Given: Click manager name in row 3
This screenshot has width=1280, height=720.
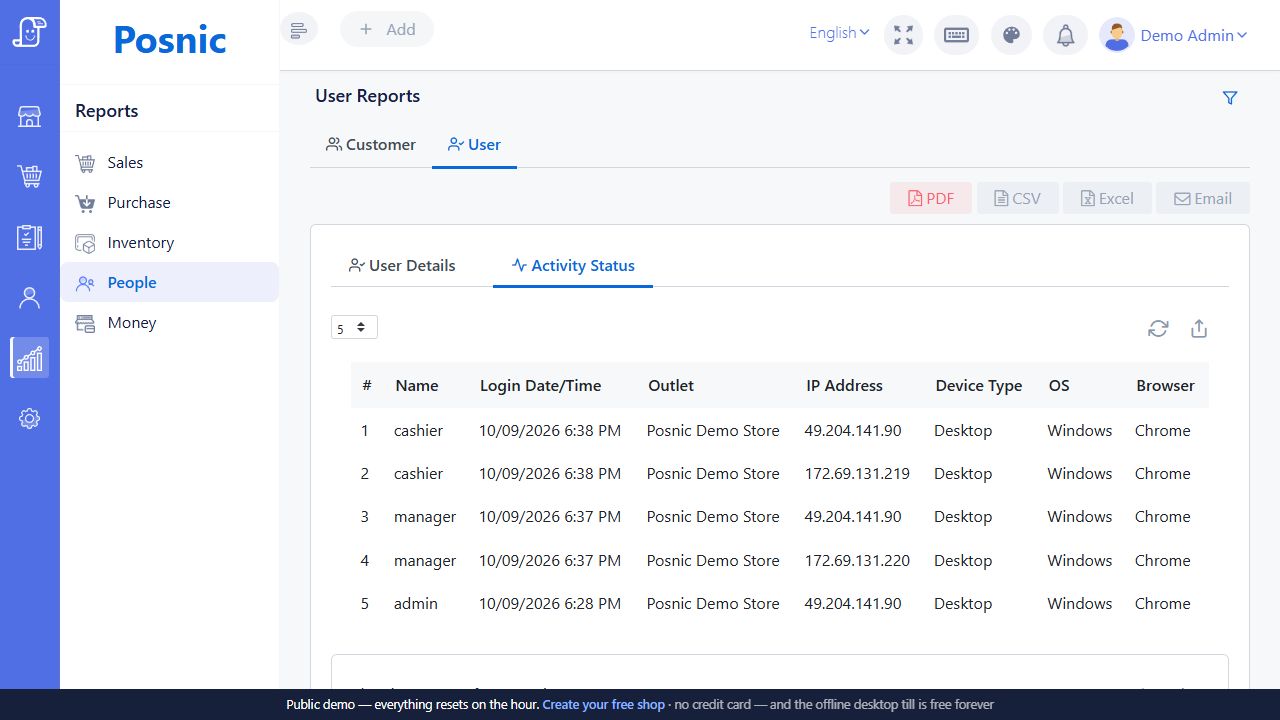Looking at the screenshot, I should click(x=425, y=516).
